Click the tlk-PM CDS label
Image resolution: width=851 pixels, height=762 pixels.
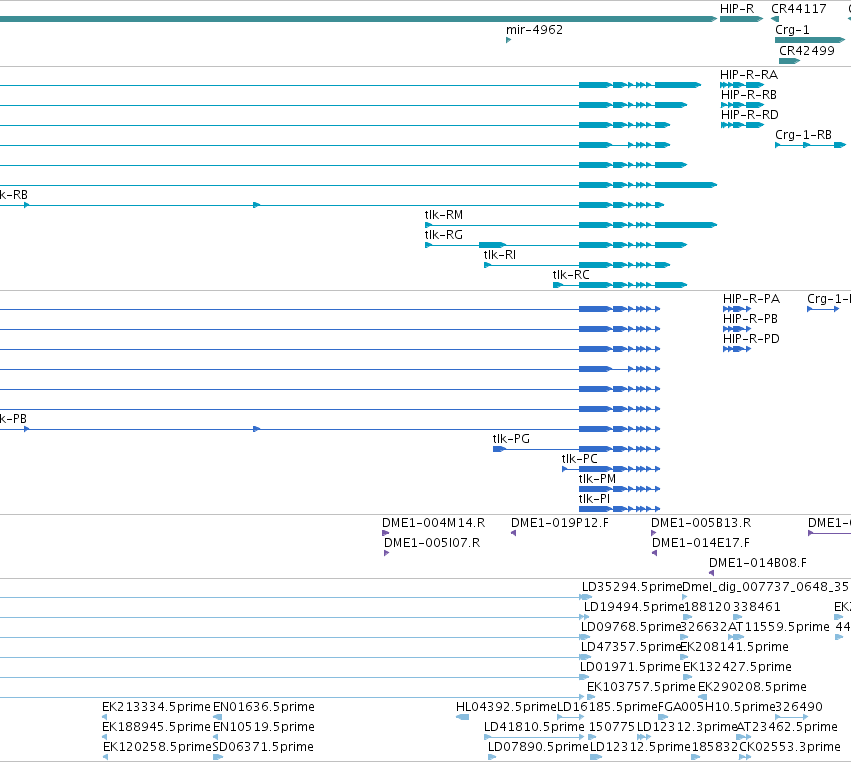click(x=597, y=479)
